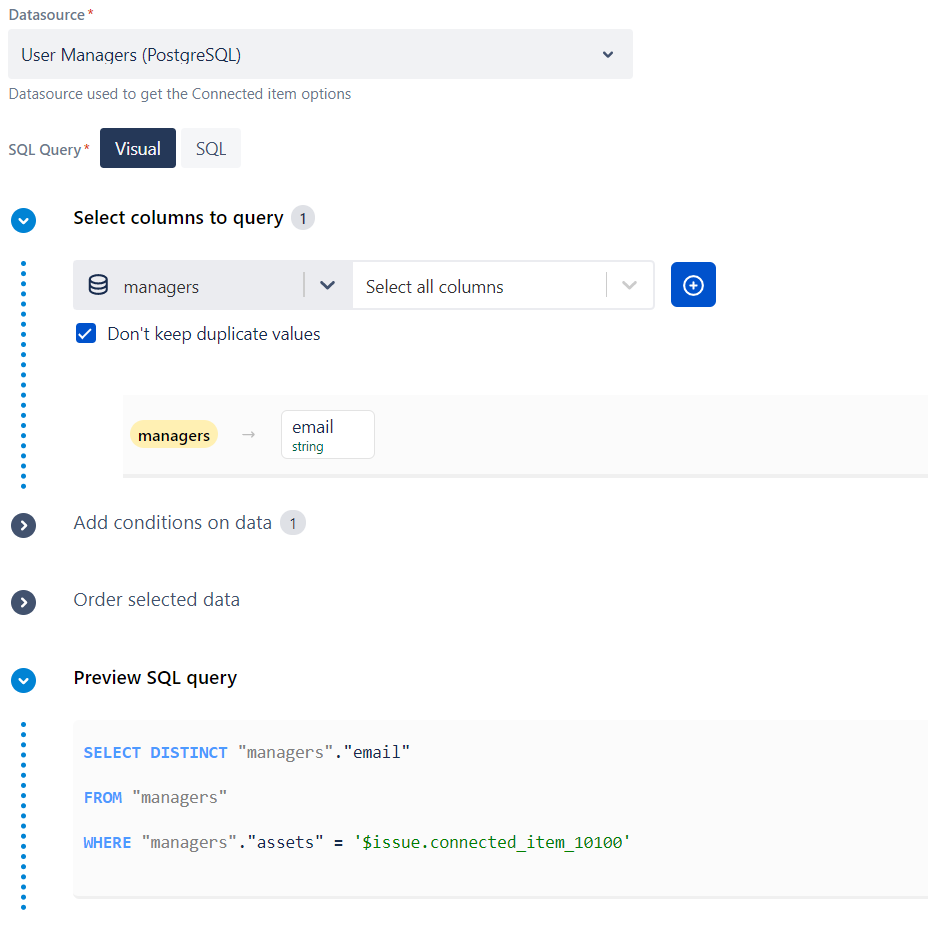928x931 pixels.
Task: Open the Datasource dropdown
Action: 320,55
